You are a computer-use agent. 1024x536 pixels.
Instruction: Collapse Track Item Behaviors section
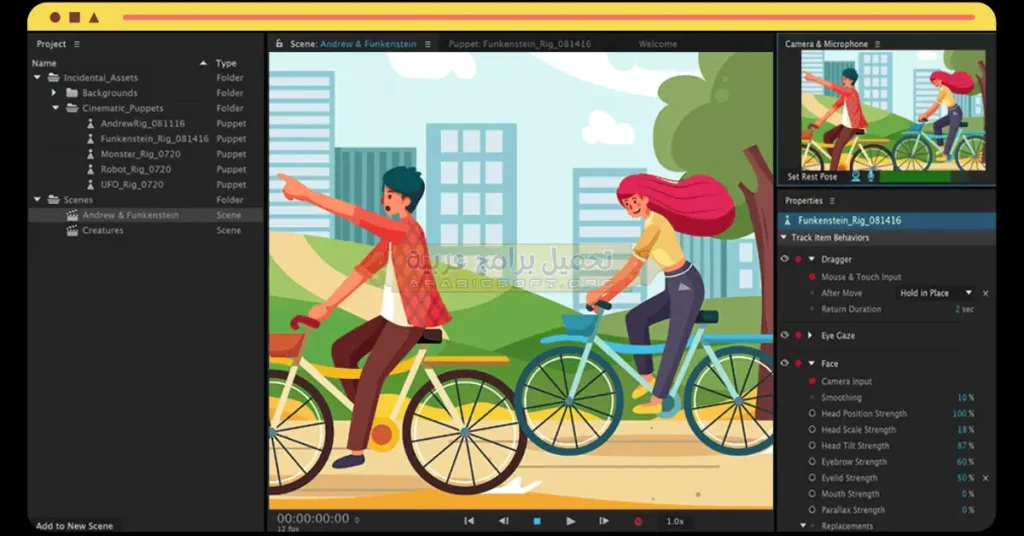784,238
